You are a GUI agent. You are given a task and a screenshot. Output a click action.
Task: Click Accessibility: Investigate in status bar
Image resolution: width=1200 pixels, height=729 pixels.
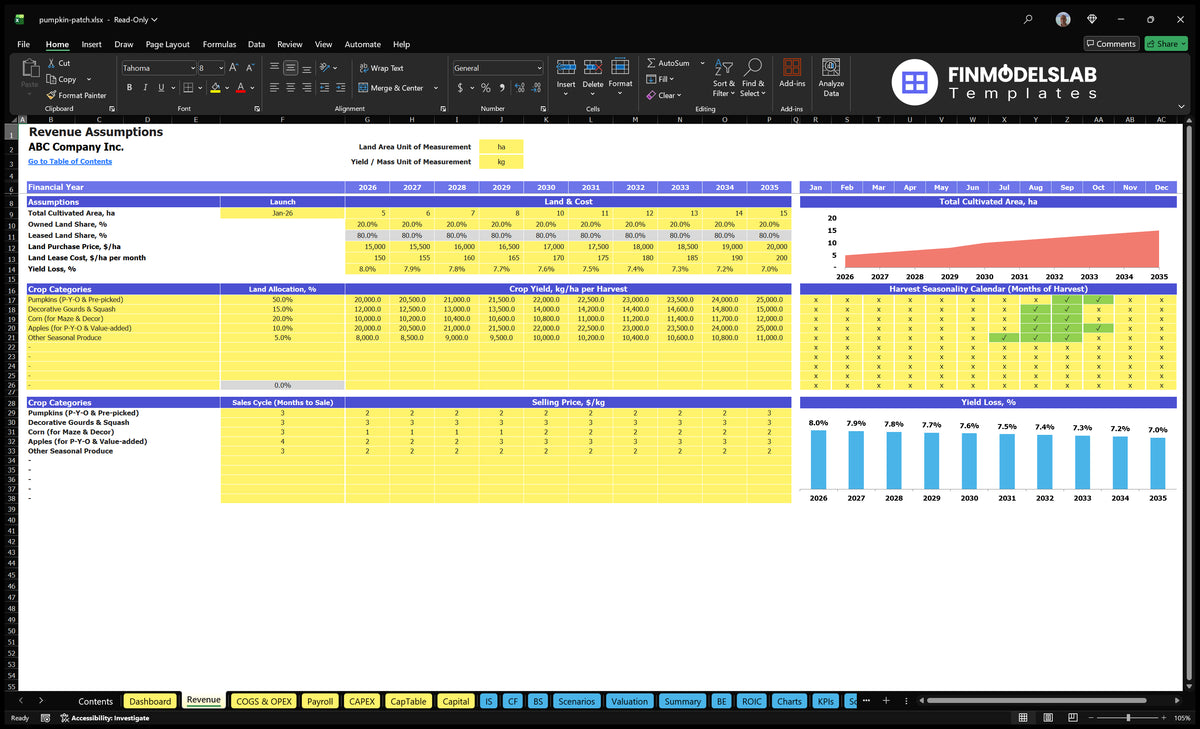pyautogui.click(x=104, y=718)
